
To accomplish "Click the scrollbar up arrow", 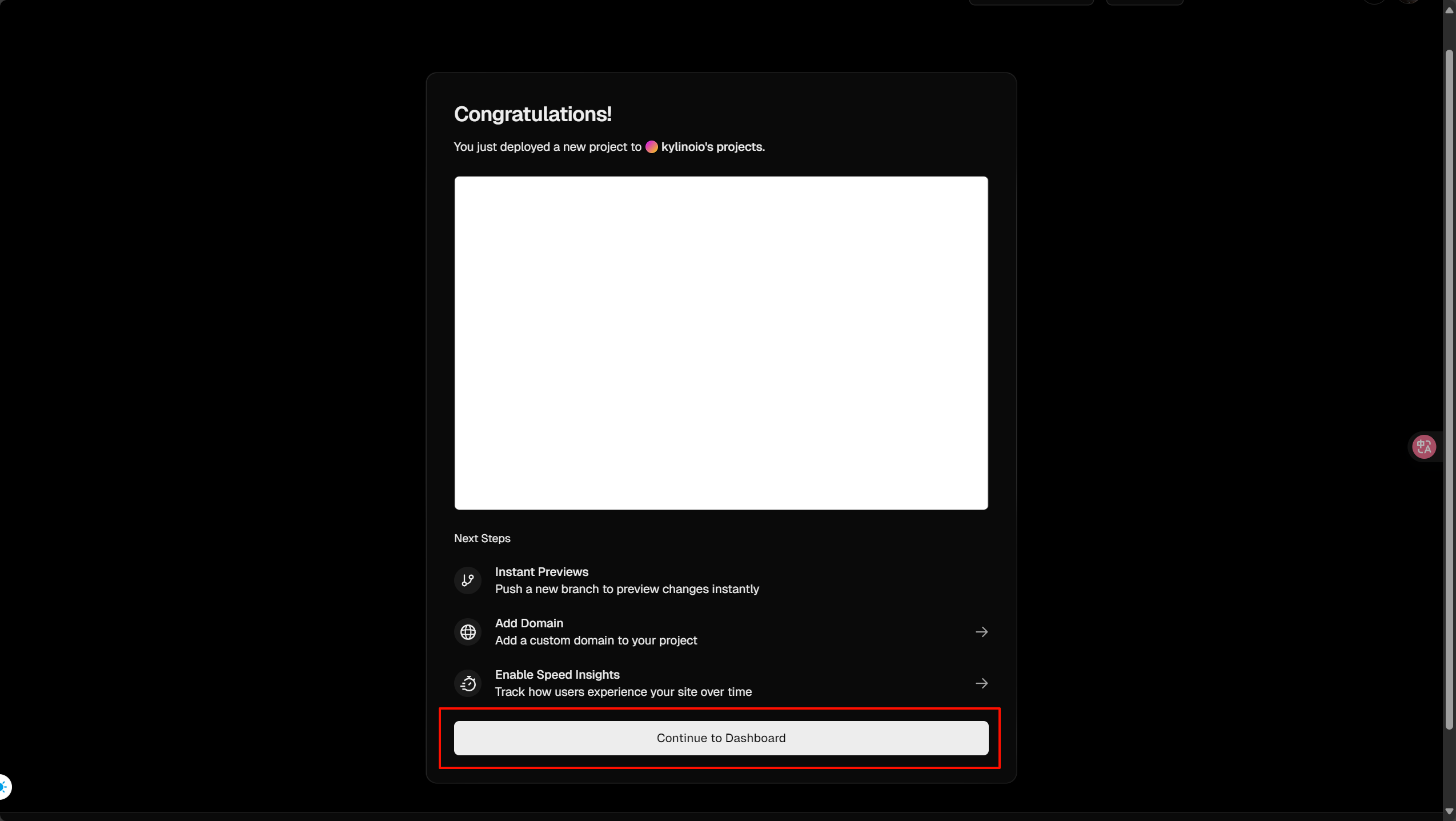I will coord(1449,10).
